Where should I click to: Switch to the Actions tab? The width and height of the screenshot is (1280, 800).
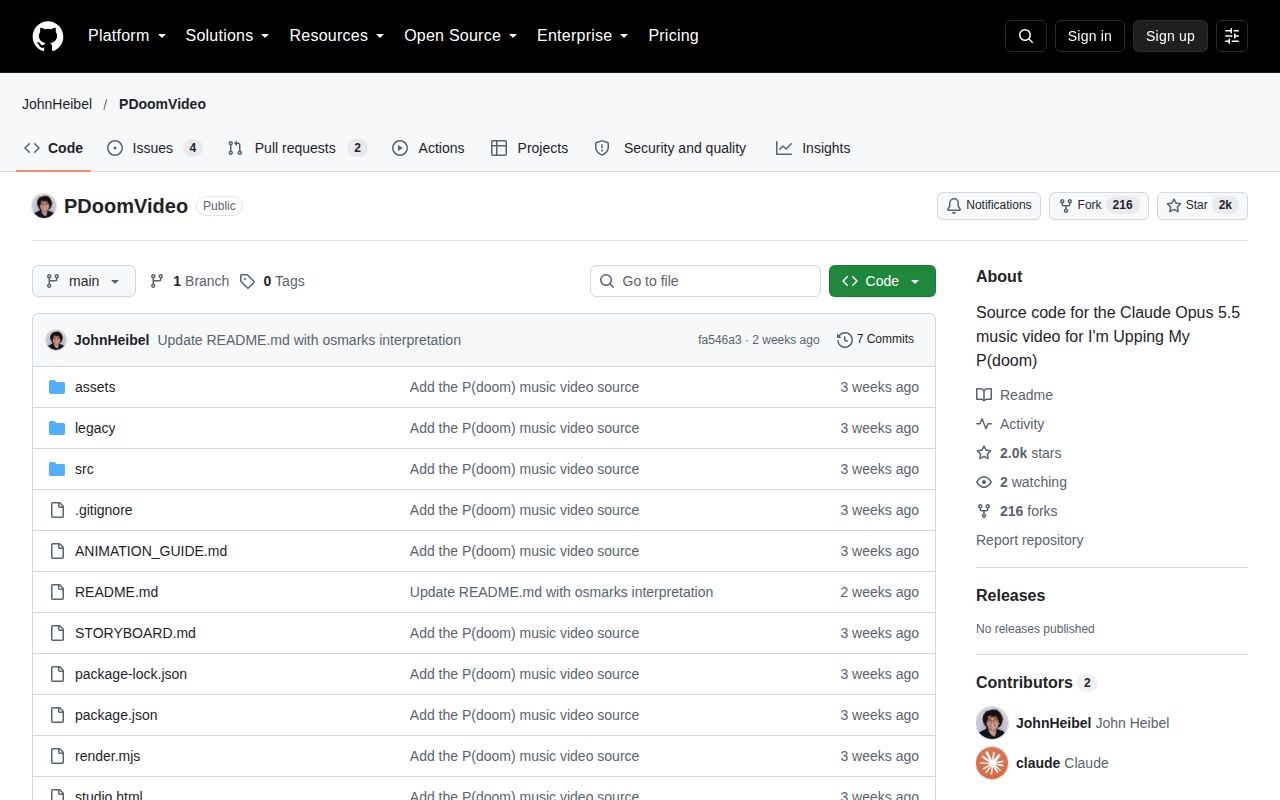[428, 148]
